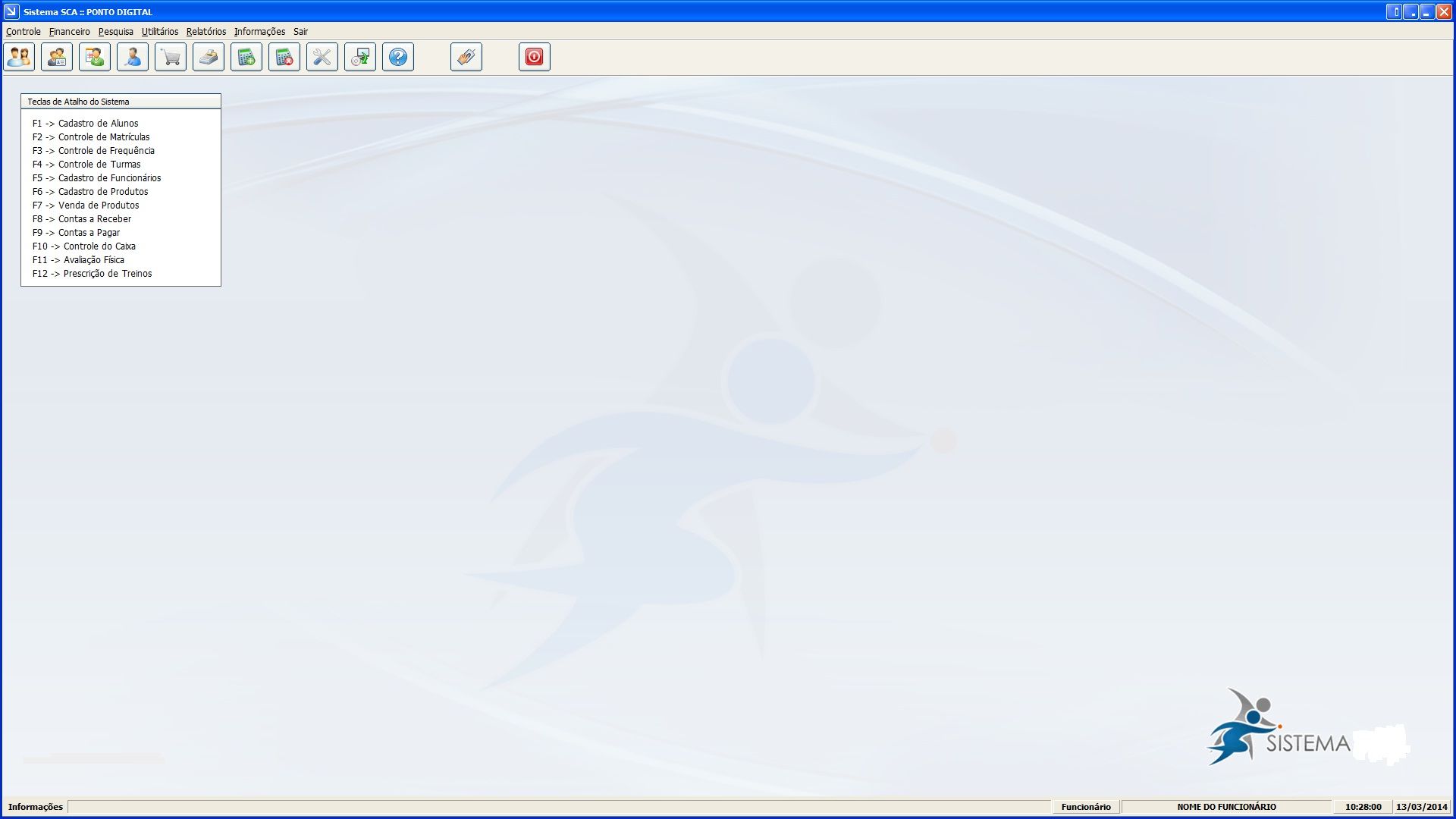
Task: Click 'F4 -> Controle de Turmas' line
Action: pyautogui.click(x=86, y=165)
